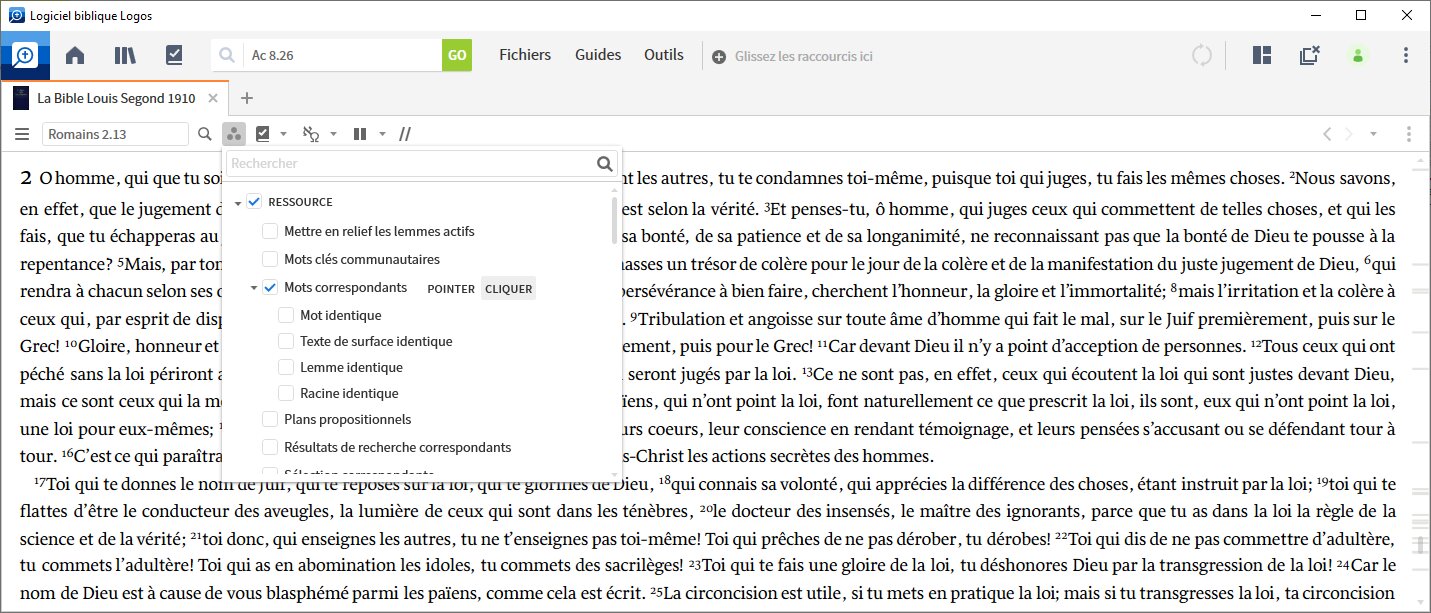Collapse the RESSOURCE tree section
Screen dimensions: 1431x613
[238, 203]
